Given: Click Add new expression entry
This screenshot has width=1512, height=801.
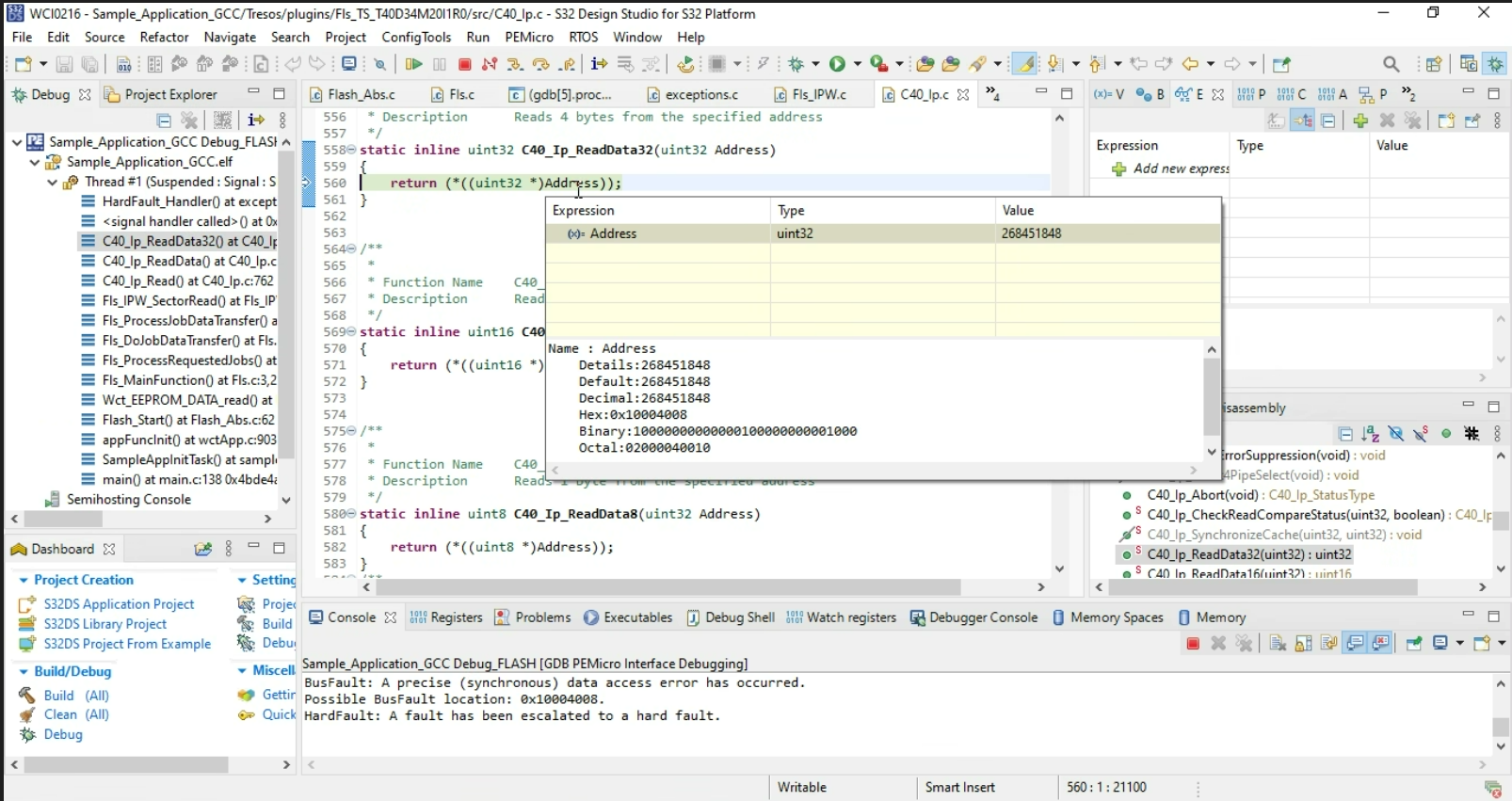Looking at the screenshot, I should click(x=1180, y=169).
